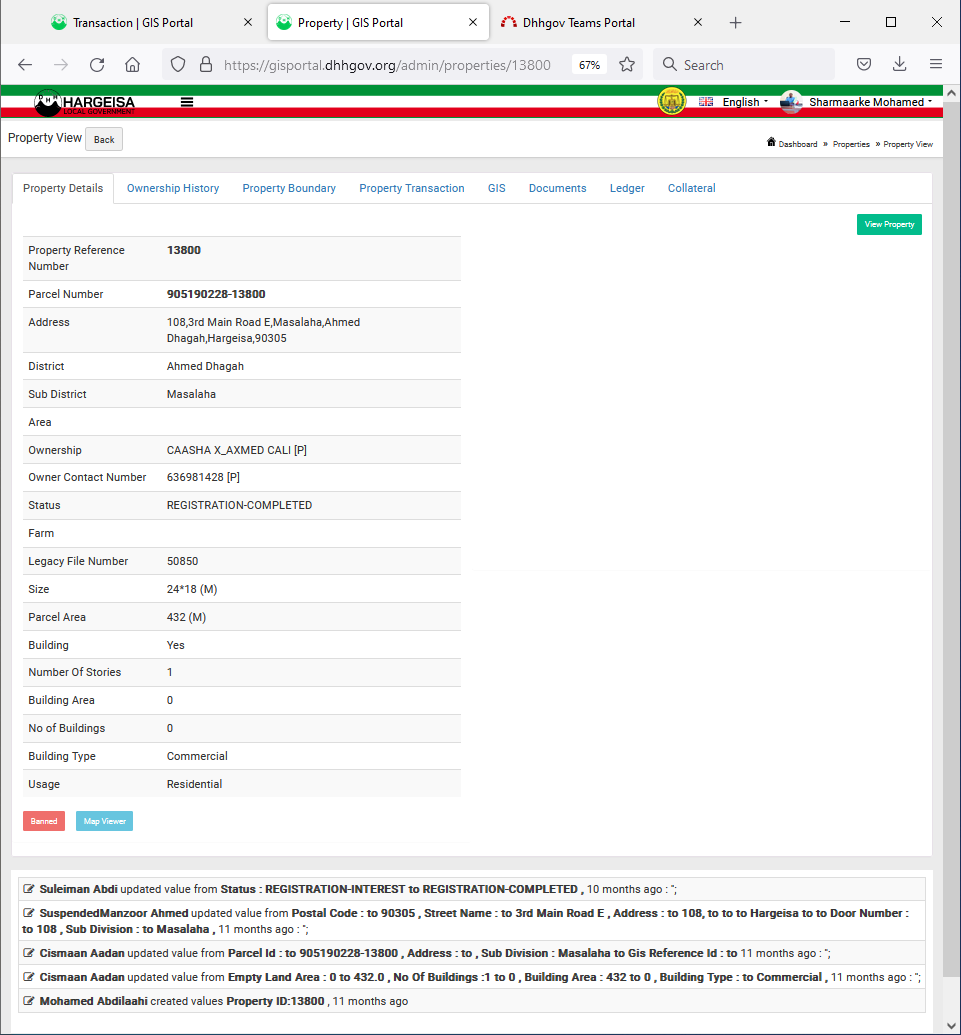The height and width of the screenshot is (1035, 961).
Task: Open the Firefox application menu
Action: [936, 64]
